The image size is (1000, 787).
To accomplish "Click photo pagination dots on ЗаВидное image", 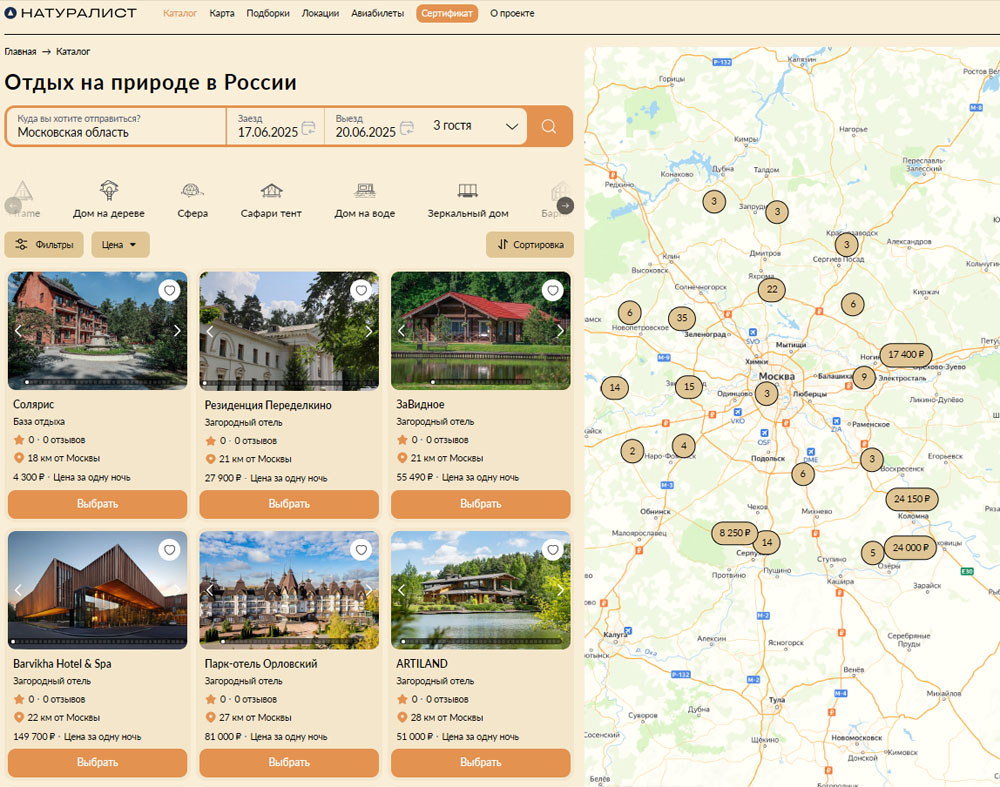I will point(480,382).
